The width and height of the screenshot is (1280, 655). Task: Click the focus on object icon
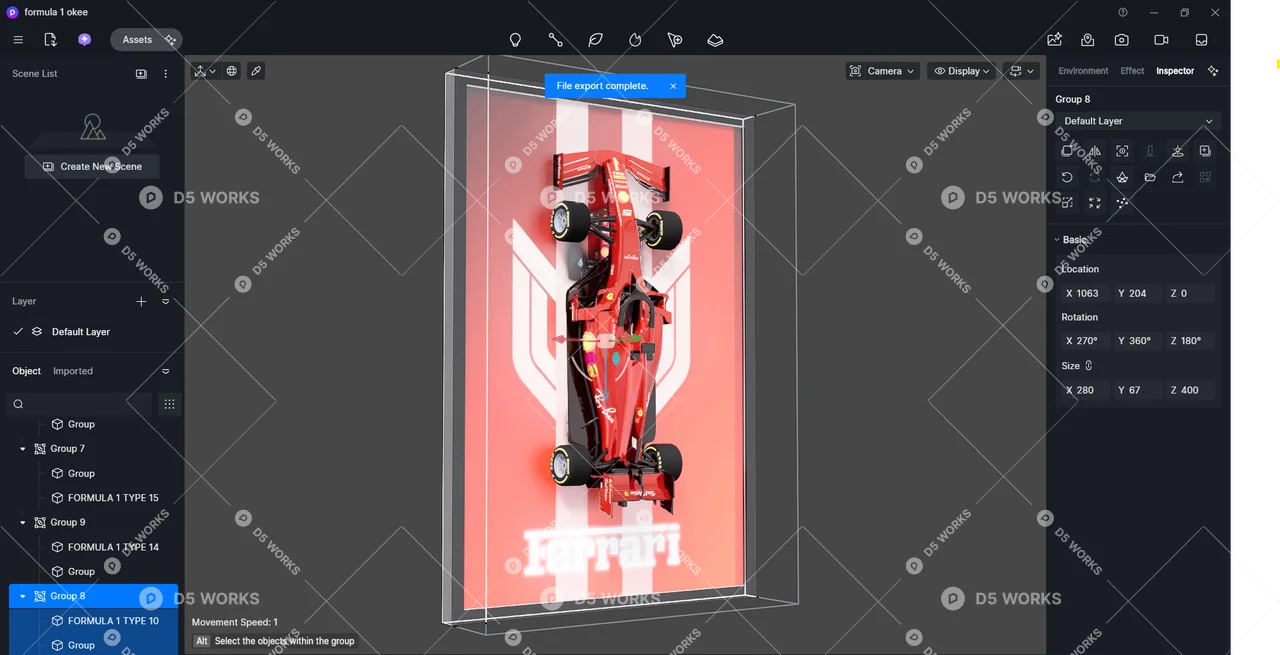[1122, 151]
